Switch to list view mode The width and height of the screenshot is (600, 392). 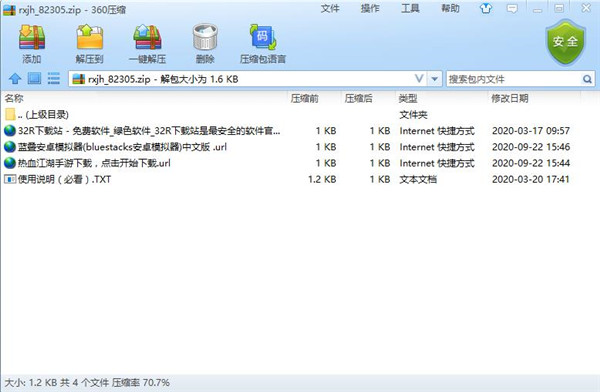pyautogui.click(x=54, y=79)
